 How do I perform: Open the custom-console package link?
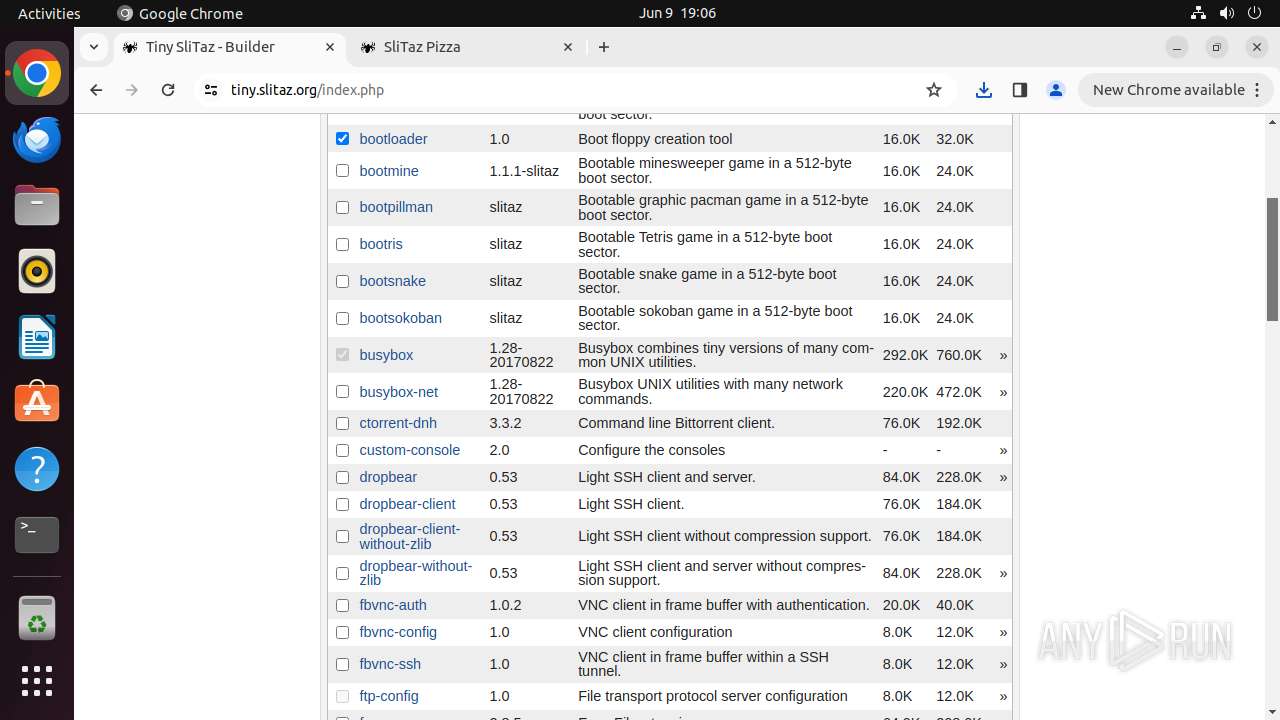point(409,450)
